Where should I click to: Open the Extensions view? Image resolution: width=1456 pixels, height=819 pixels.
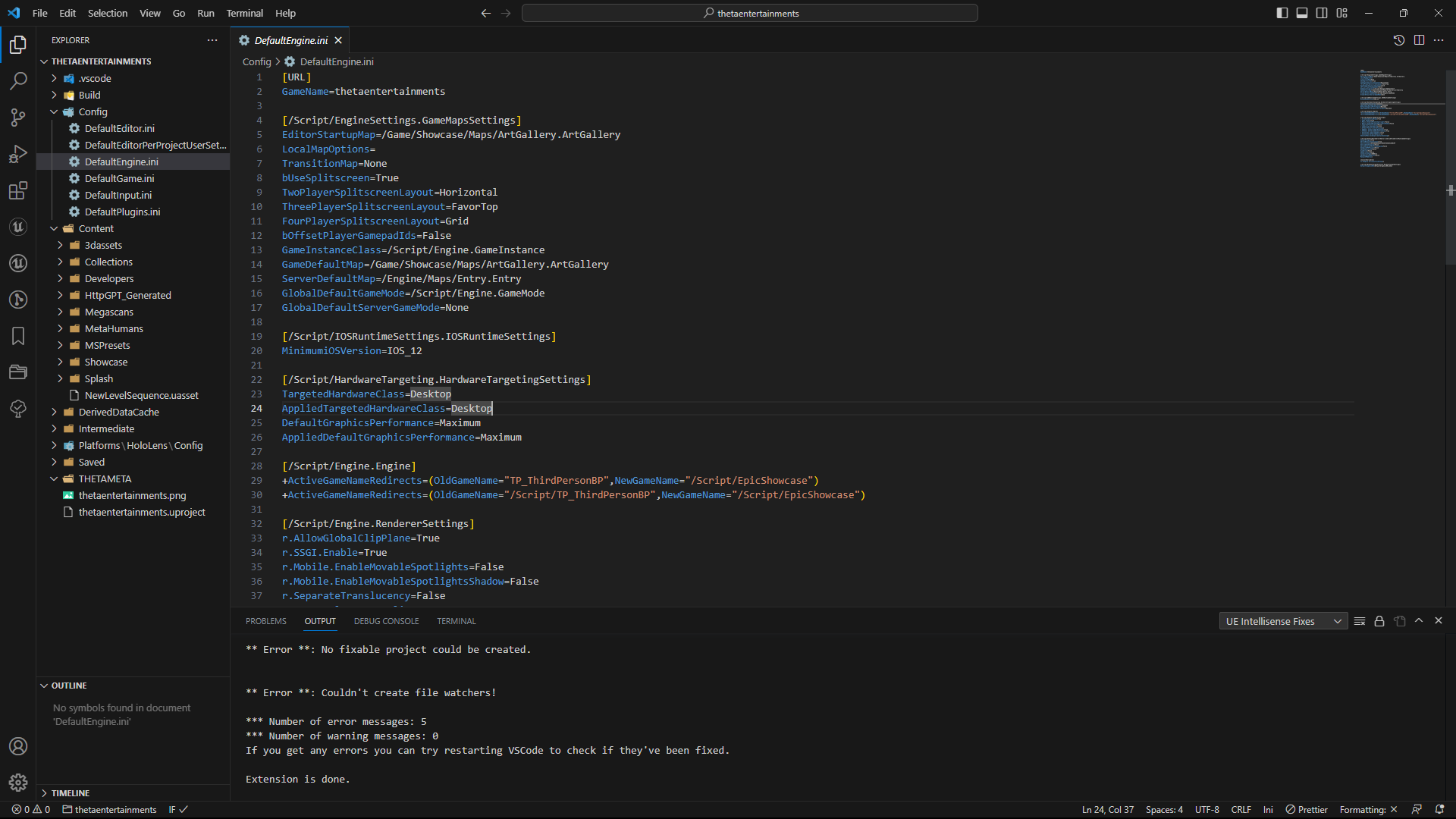[x=18, y=190]
